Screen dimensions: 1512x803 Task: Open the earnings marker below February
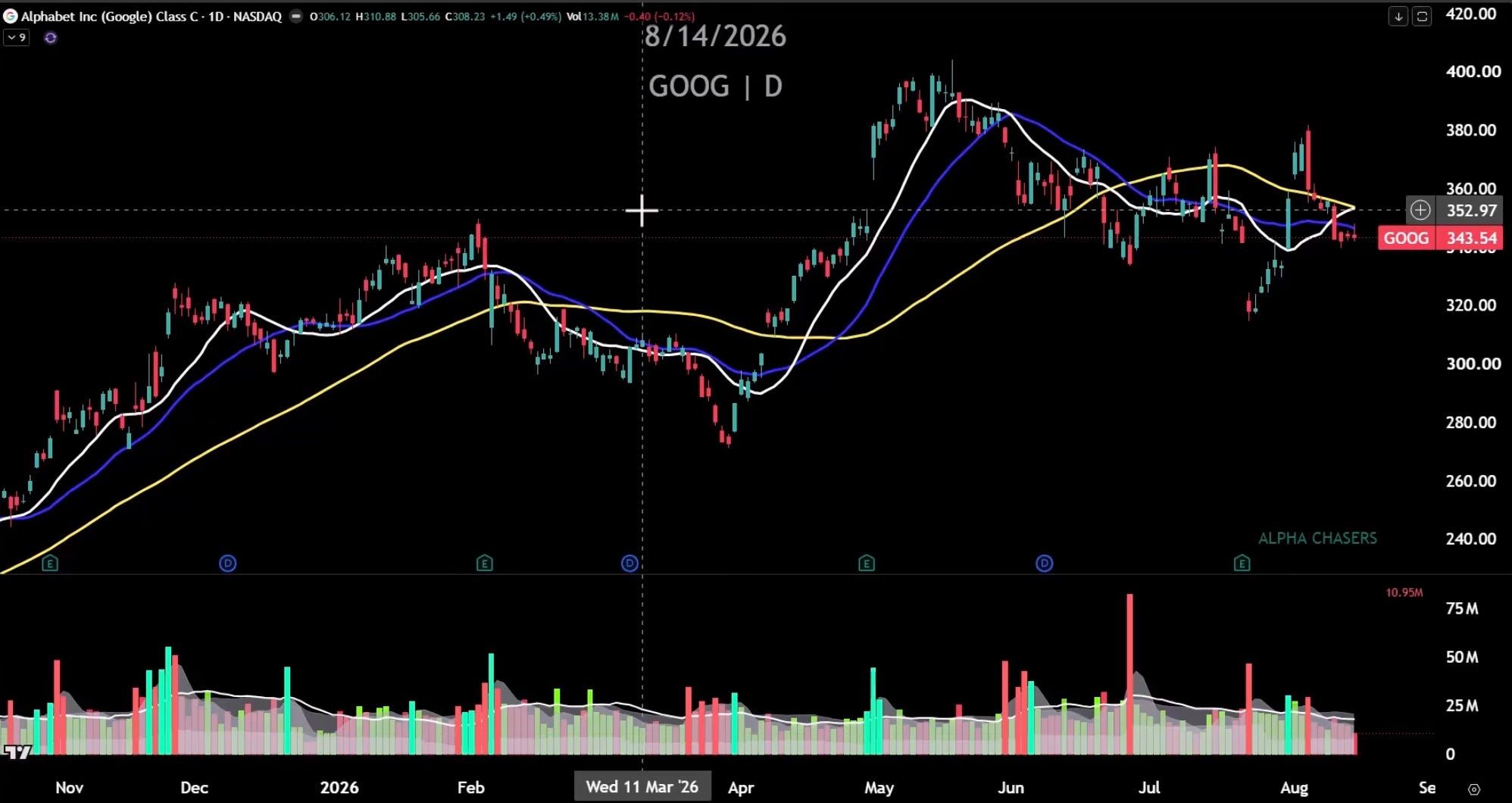tap(485, 563)
